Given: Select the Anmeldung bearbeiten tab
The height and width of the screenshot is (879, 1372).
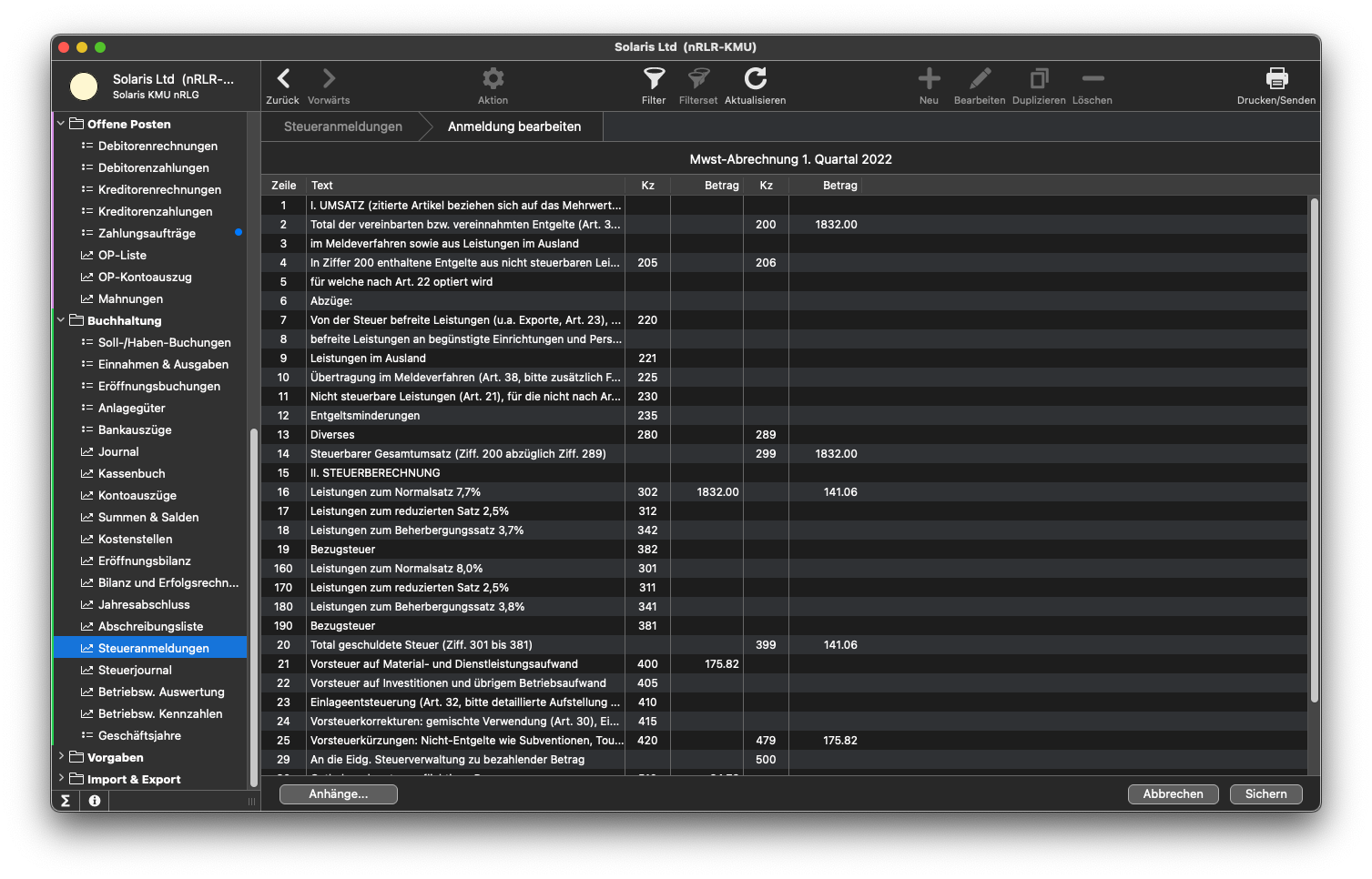Looking at the screenshot, I should (514, 126).
